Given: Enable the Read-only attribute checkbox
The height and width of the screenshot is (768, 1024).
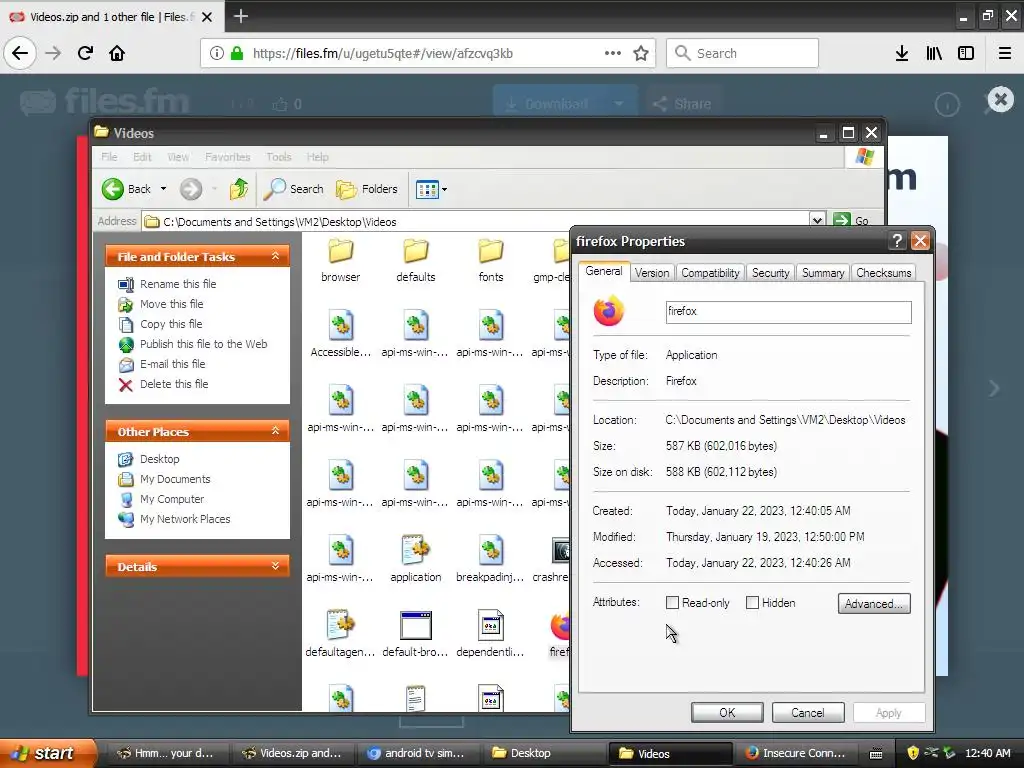Looking at the screenshot, I should 672,603.
